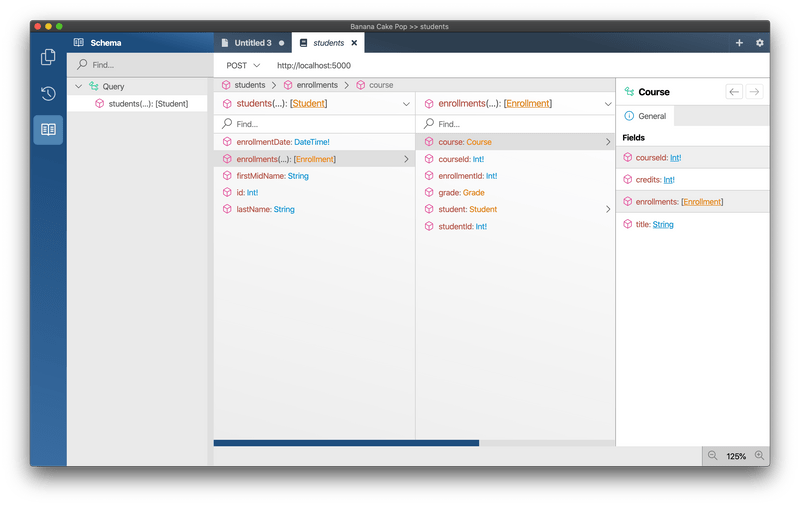Switch to the Untitled 3 tab
The image size is (800, 506).
(x=252, y=43)
